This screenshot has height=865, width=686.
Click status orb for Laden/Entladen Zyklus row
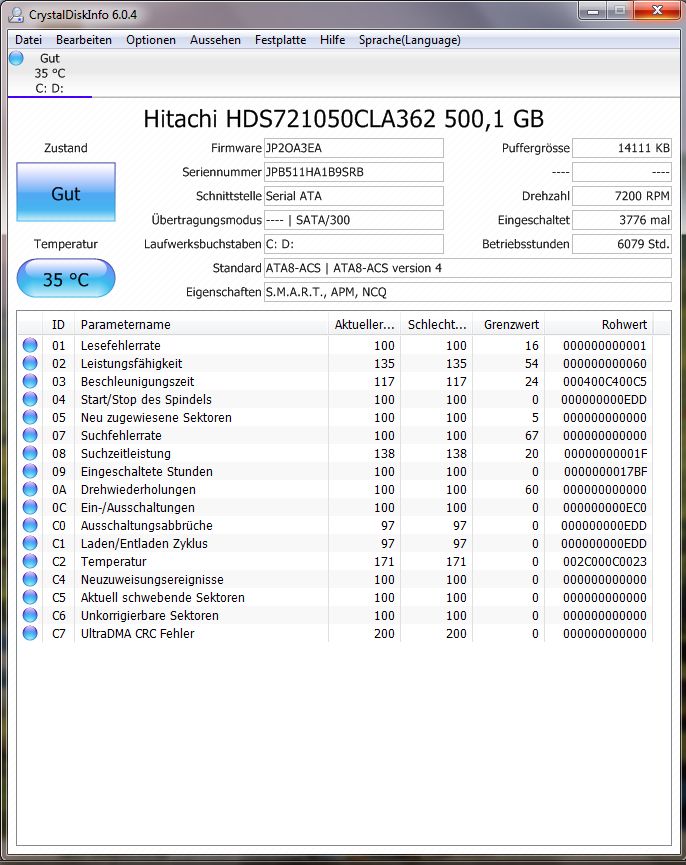point(30,543)
